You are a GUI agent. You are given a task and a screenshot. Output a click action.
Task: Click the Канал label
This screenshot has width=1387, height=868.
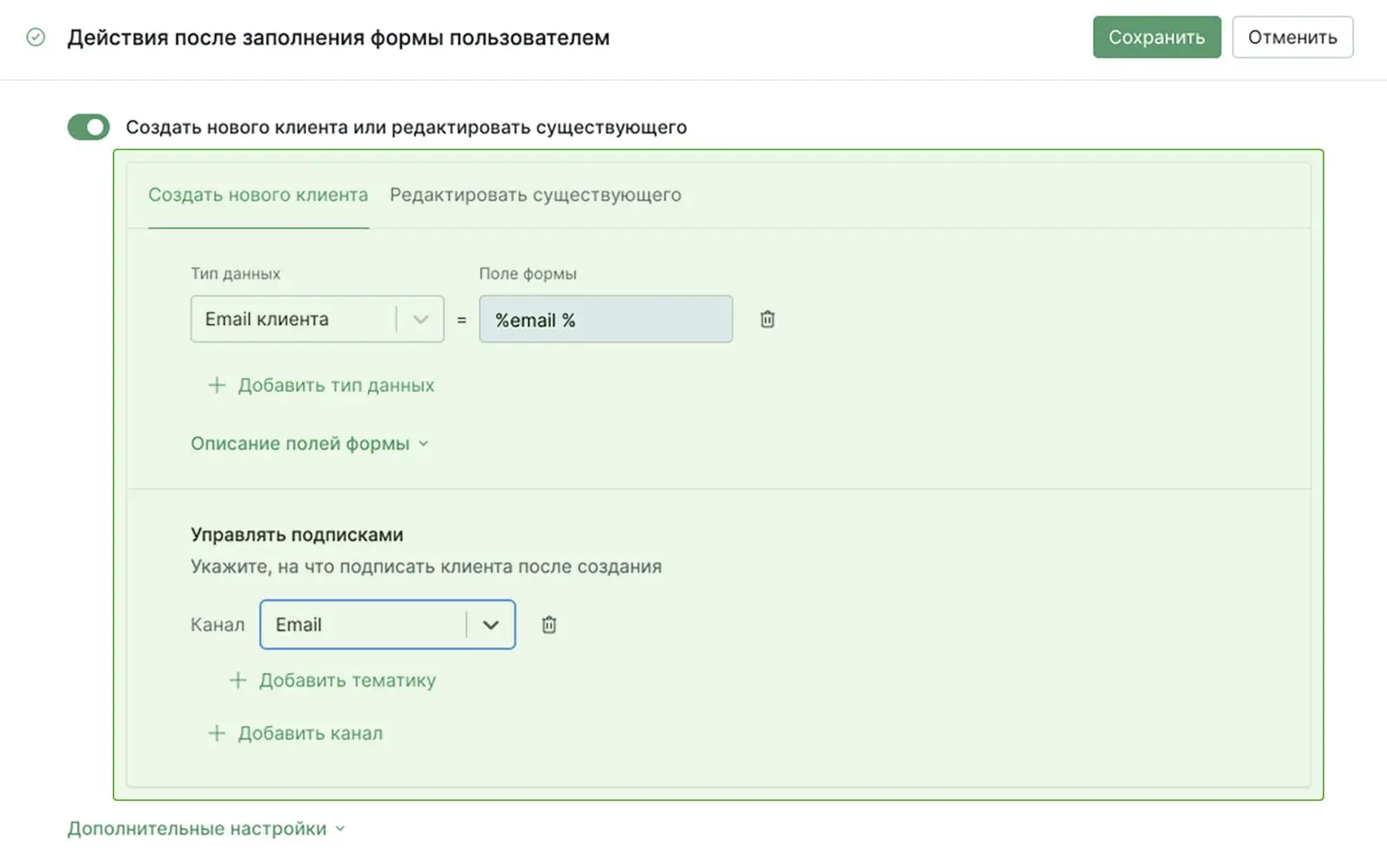coord(218,624)
